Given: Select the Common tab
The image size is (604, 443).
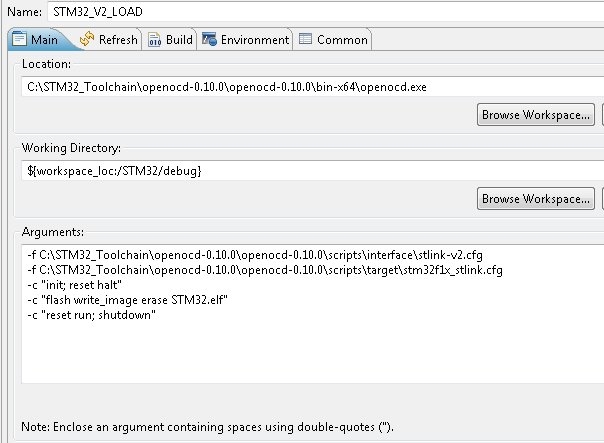Looking at the screenshot, I should [333, 40].
